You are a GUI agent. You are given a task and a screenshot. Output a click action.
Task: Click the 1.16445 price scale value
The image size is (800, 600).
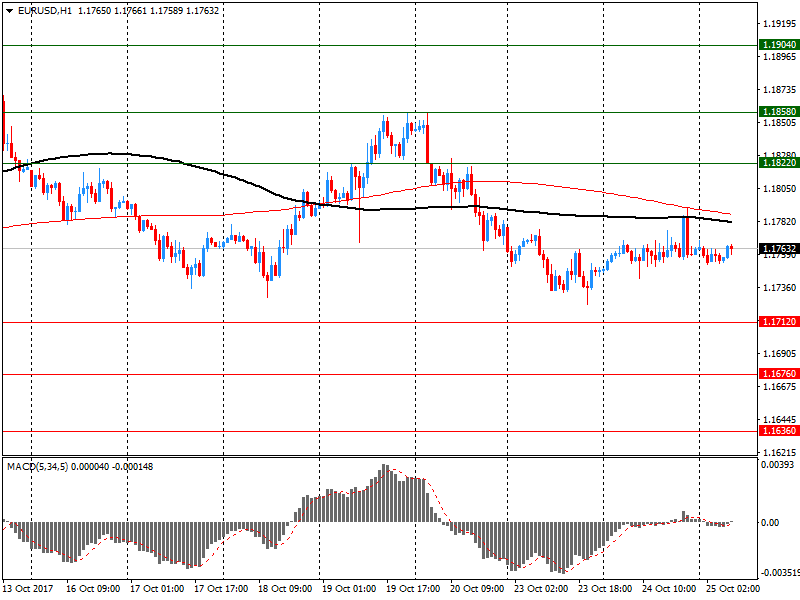click(x=779, y=420)
